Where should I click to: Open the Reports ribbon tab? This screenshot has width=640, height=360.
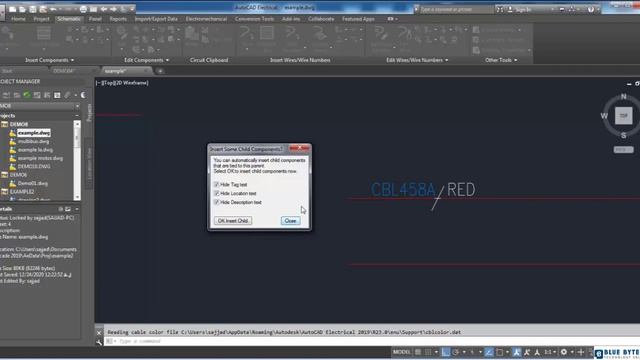point(118,19)
